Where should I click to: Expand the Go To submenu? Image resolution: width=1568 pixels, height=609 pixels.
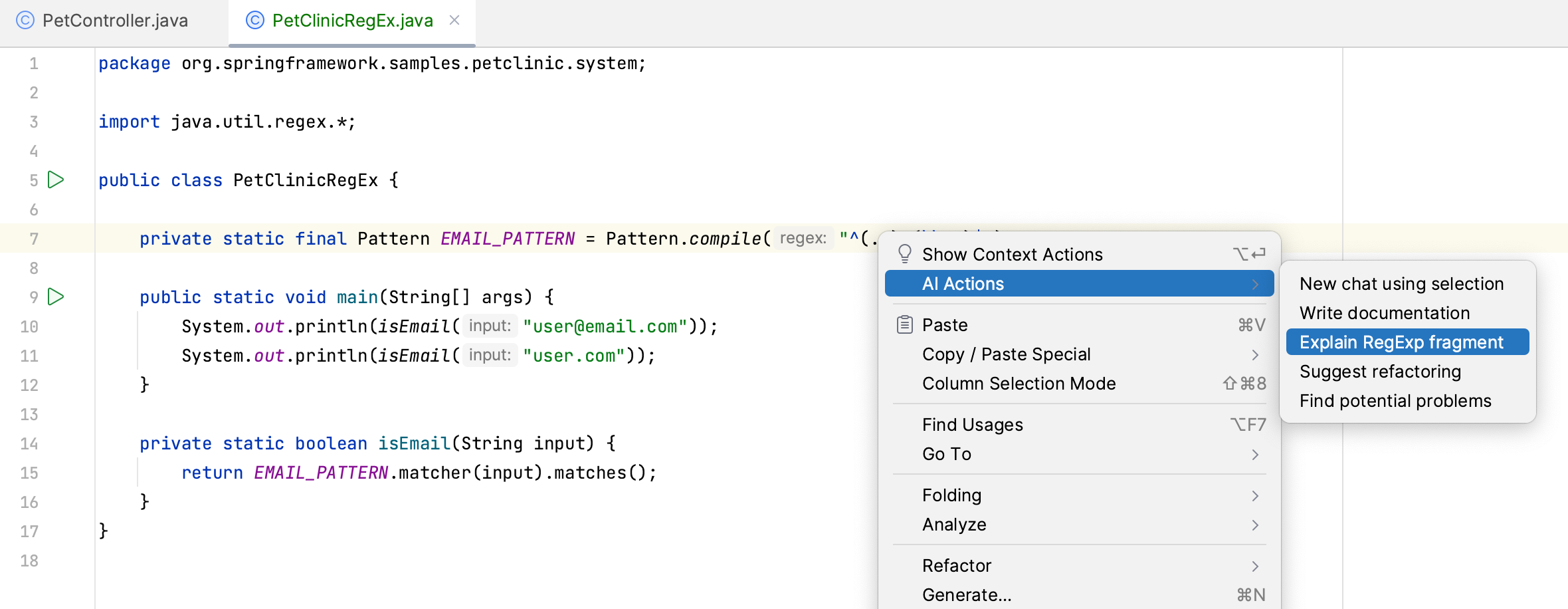click(x=1079, y=453)
